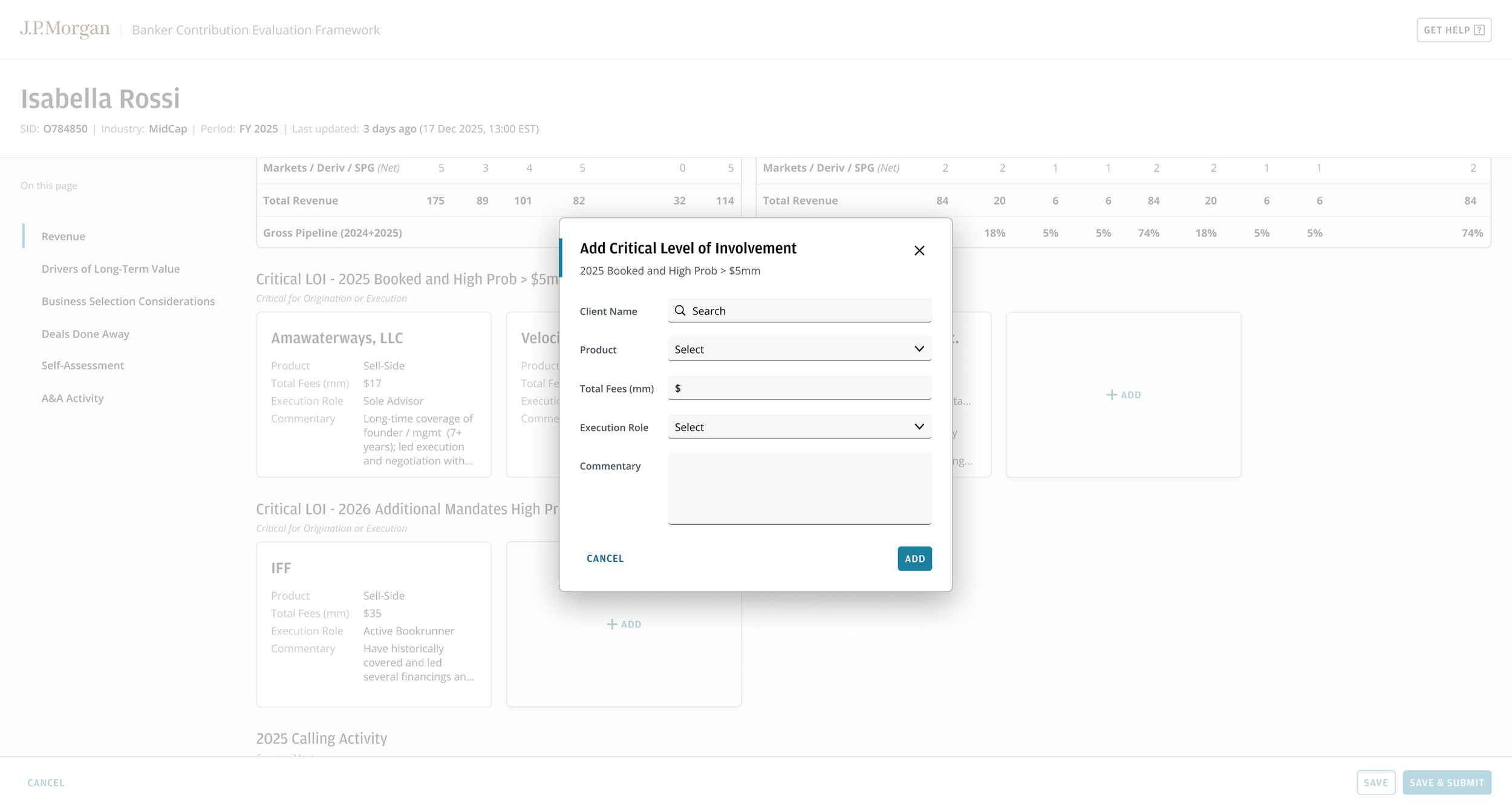
Task: Go to Revenue section in sidebar
Action: pos(64,236)
